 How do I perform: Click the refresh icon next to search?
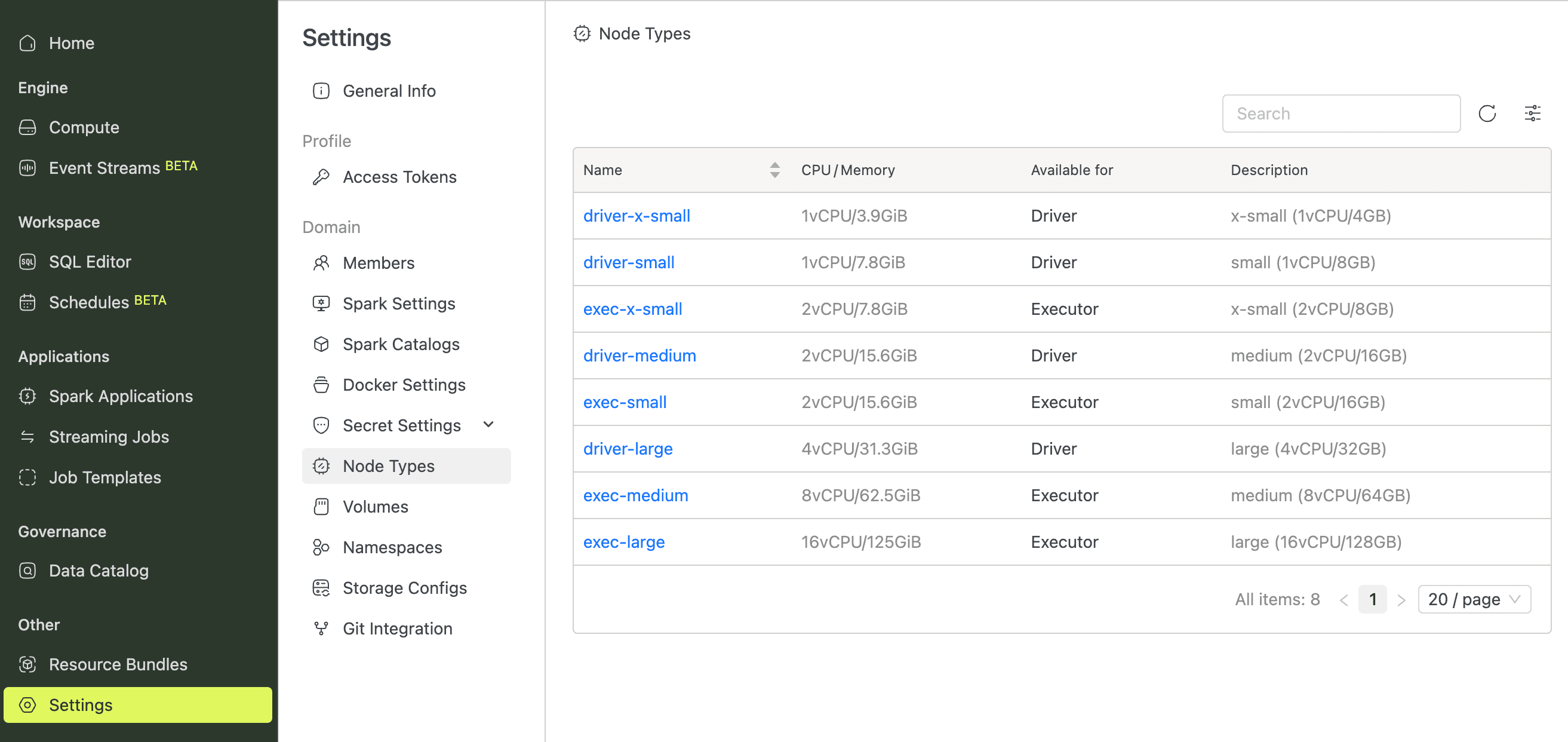tap(1487, 114)
